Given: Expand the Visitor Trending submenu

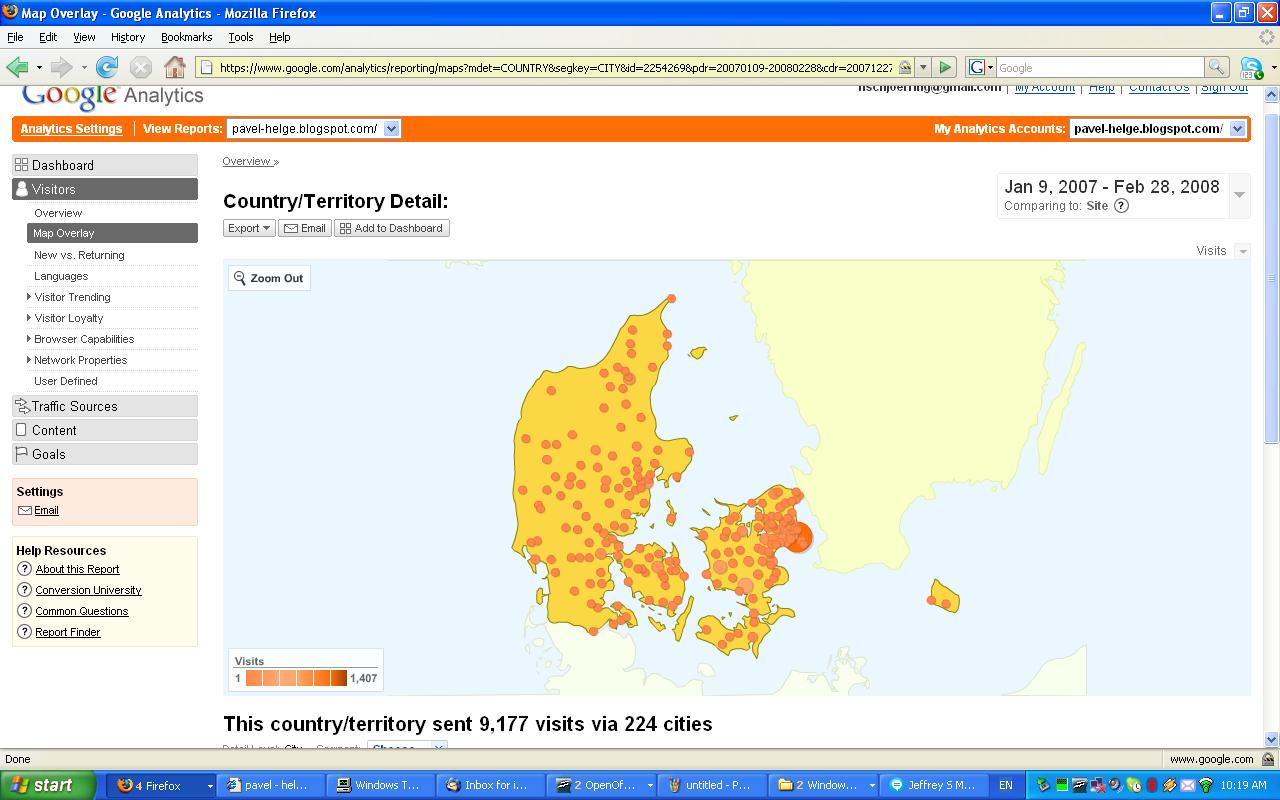Looking at the screenshot, I should pos(29,297).
